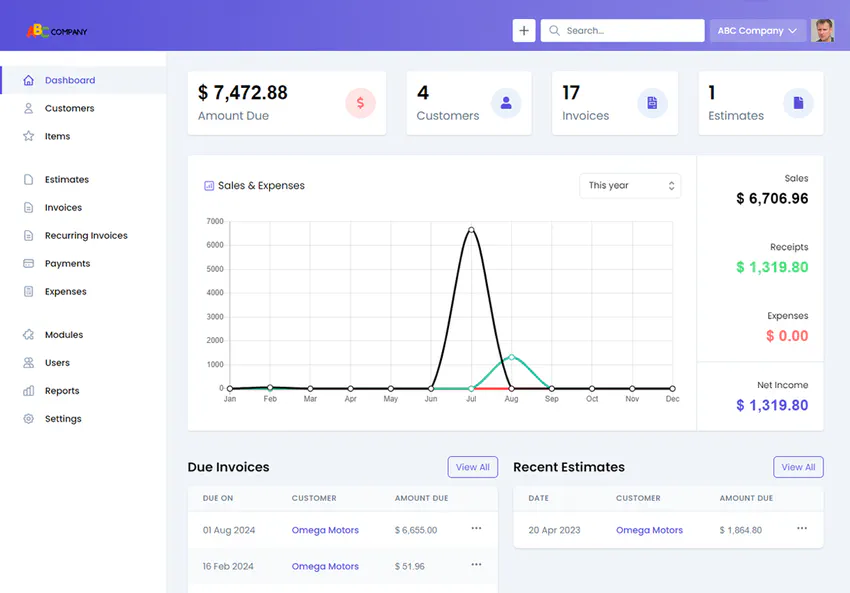Screen dimensions: 850x593
Task: Click the file icon on Estimates card
Action: [x=798, y=103]
